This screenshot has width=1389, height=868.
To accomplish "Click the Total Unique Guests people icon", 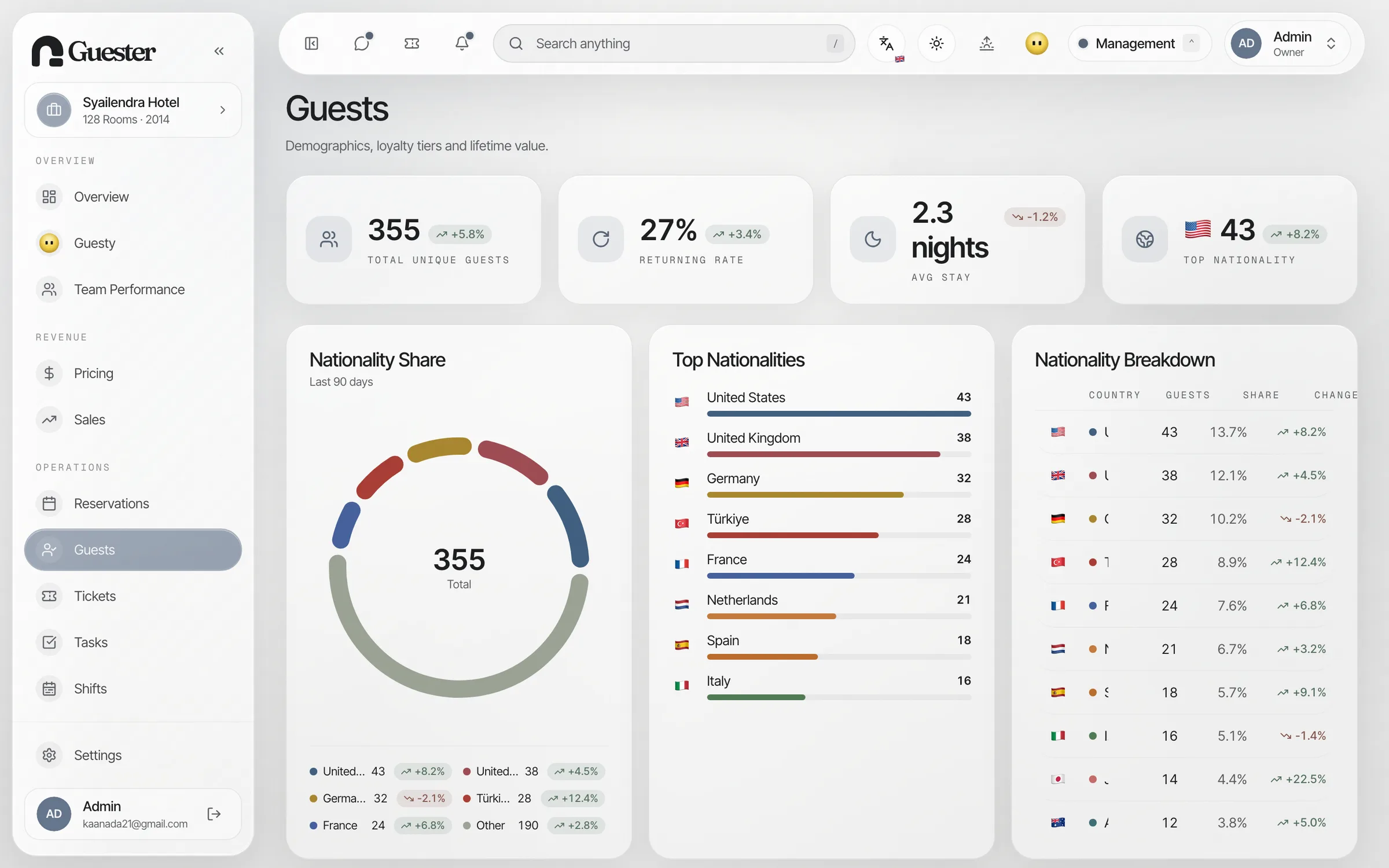I will [x=329, y=239].
